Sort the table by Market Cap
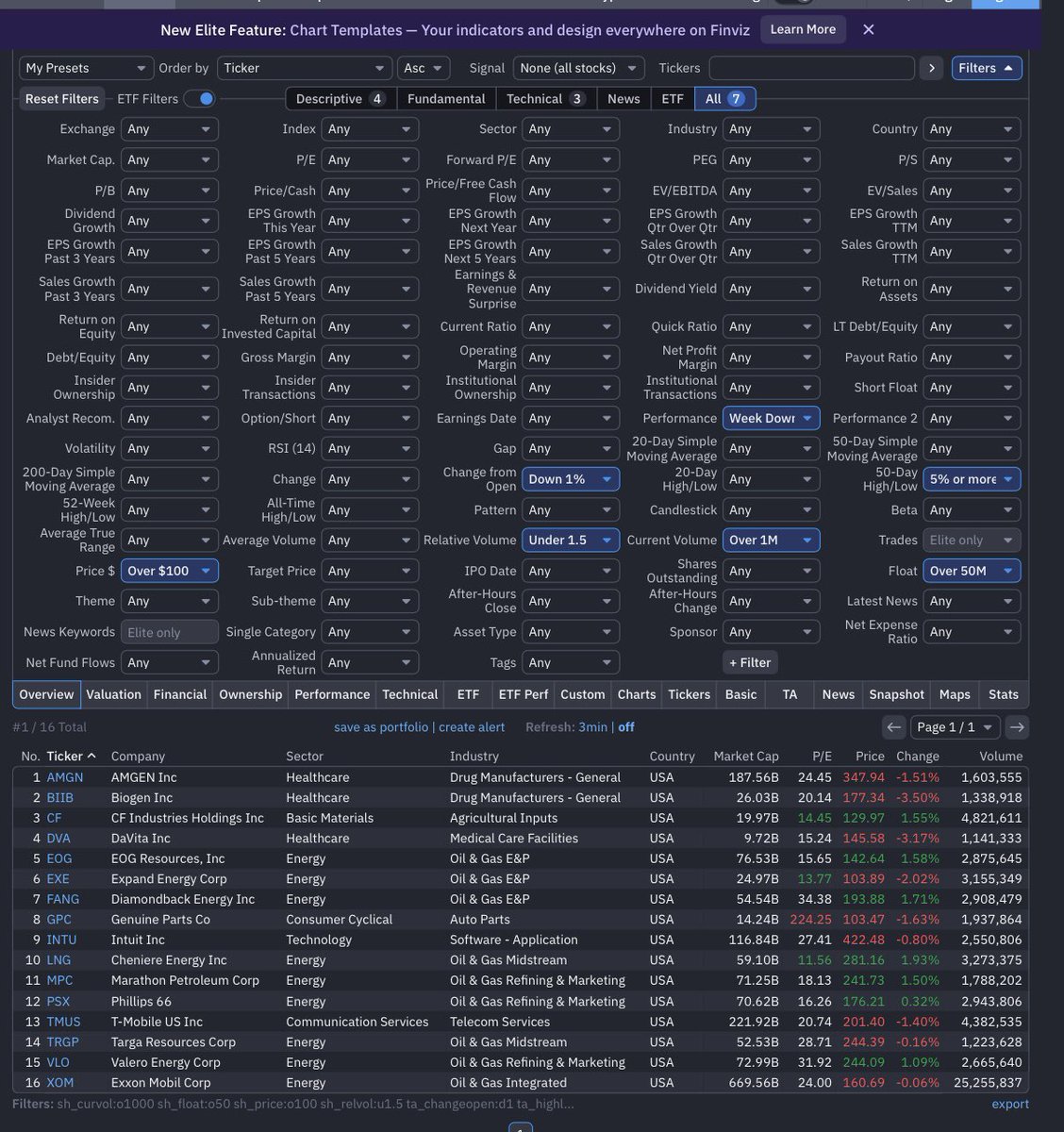This screenshot has width=1064, height=1132. [746, 756]
